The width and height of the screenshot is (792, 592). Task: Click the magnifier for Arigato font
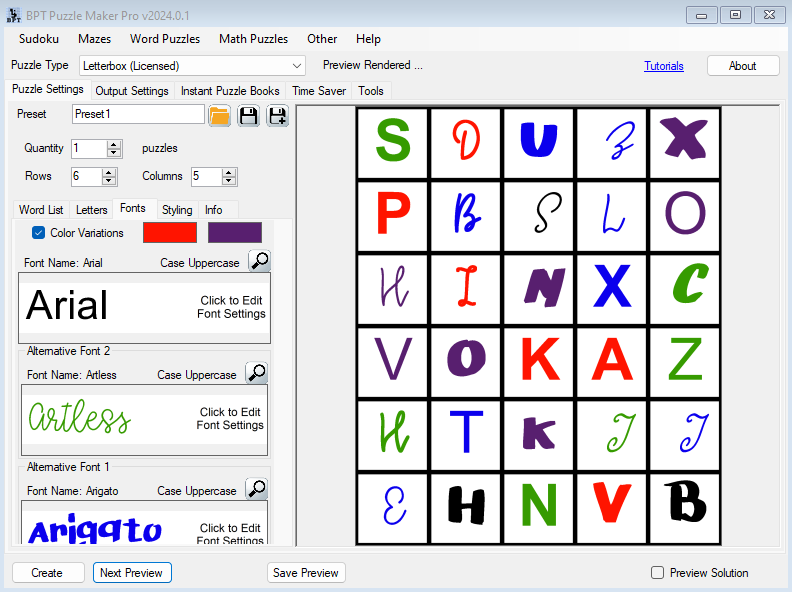pos(256,490)
